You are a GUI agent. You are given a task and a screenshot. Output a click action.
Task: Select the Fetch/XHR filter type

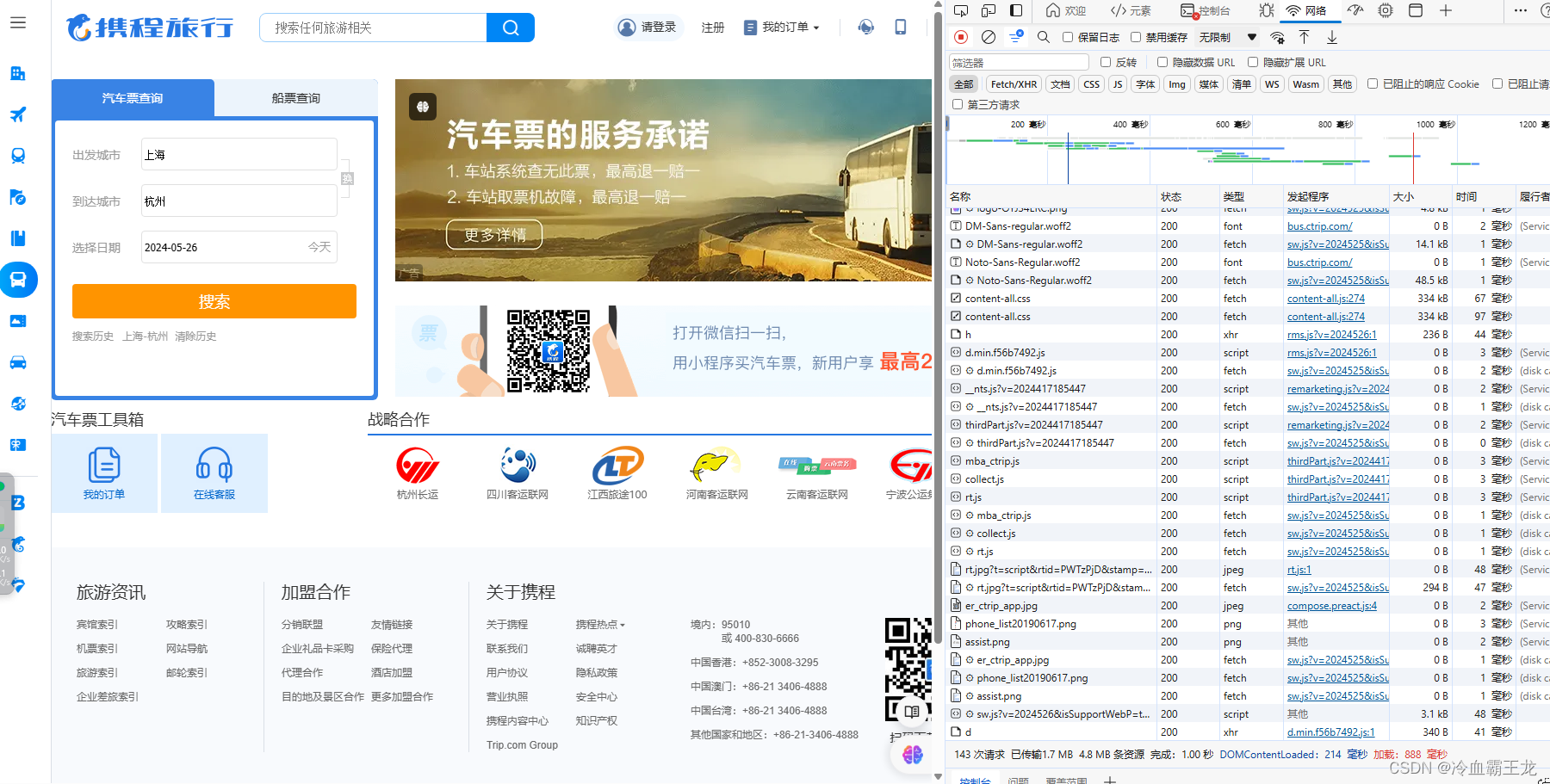click(1014, 83)
